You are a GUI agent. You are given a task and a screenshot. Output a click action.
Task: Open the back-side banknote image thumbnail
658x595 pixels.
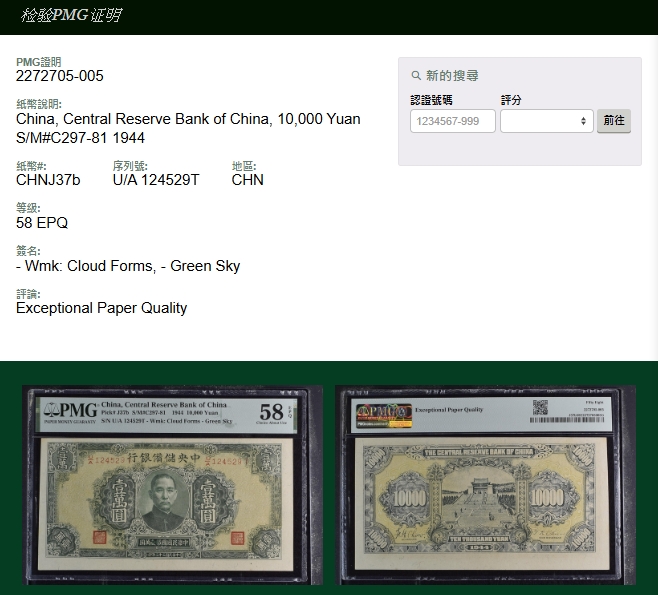[485, 485]
